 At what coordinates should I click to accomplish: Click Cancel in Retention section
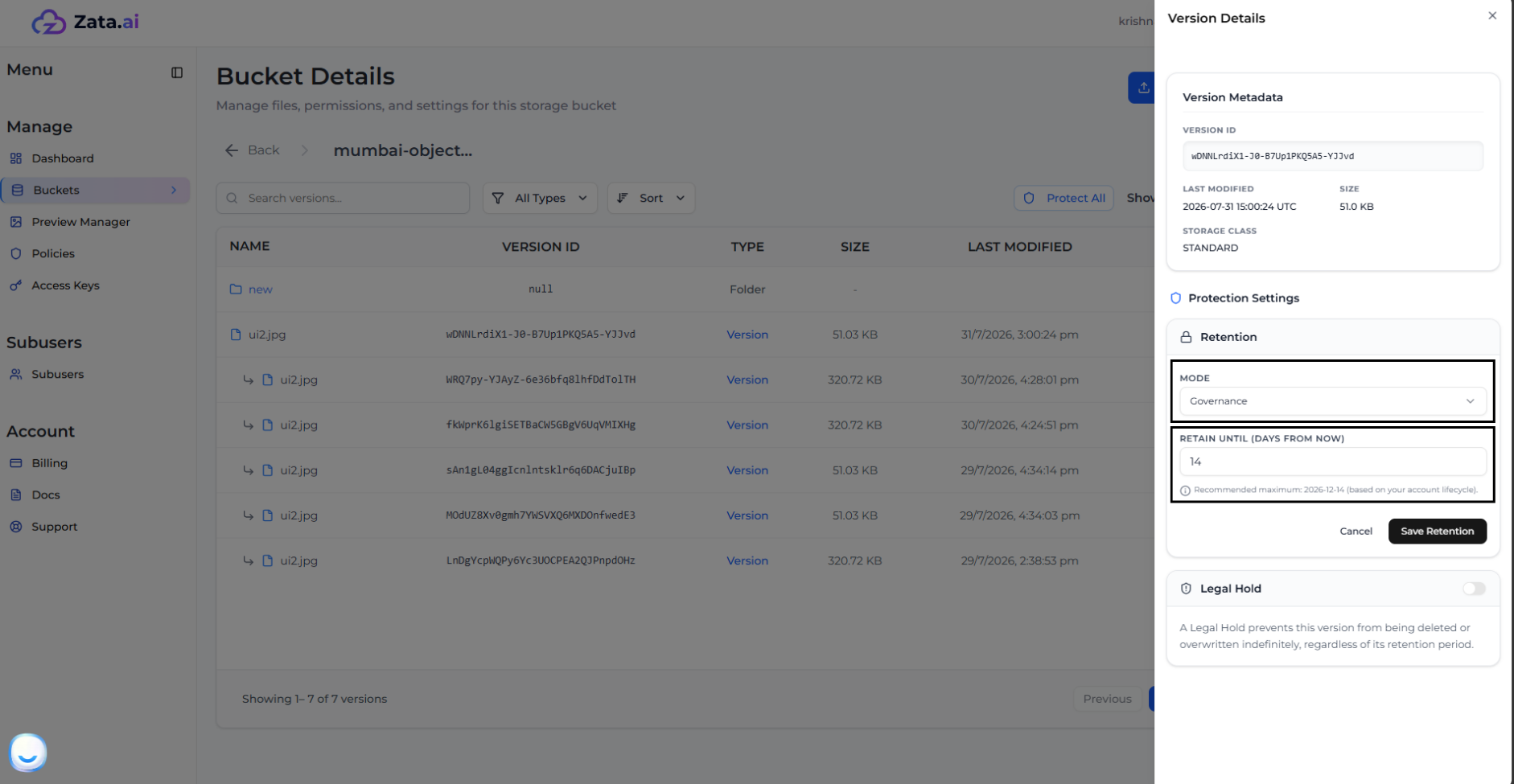(1356, 532)
